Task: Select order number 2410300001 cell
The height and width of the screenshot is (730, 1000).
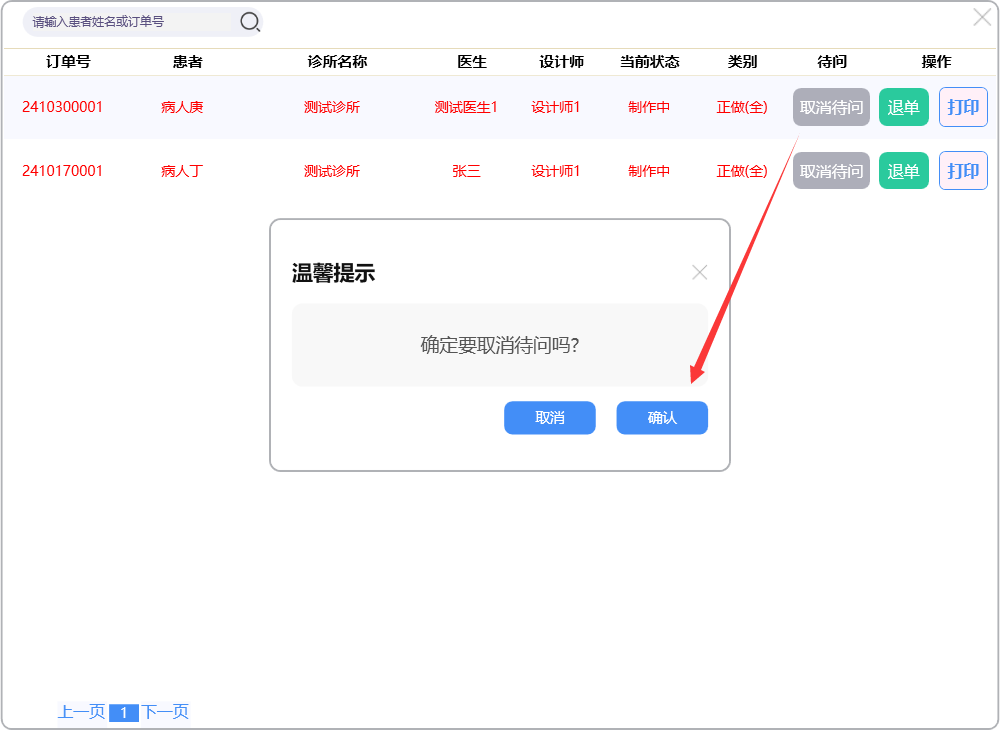Action: (62, 107)
